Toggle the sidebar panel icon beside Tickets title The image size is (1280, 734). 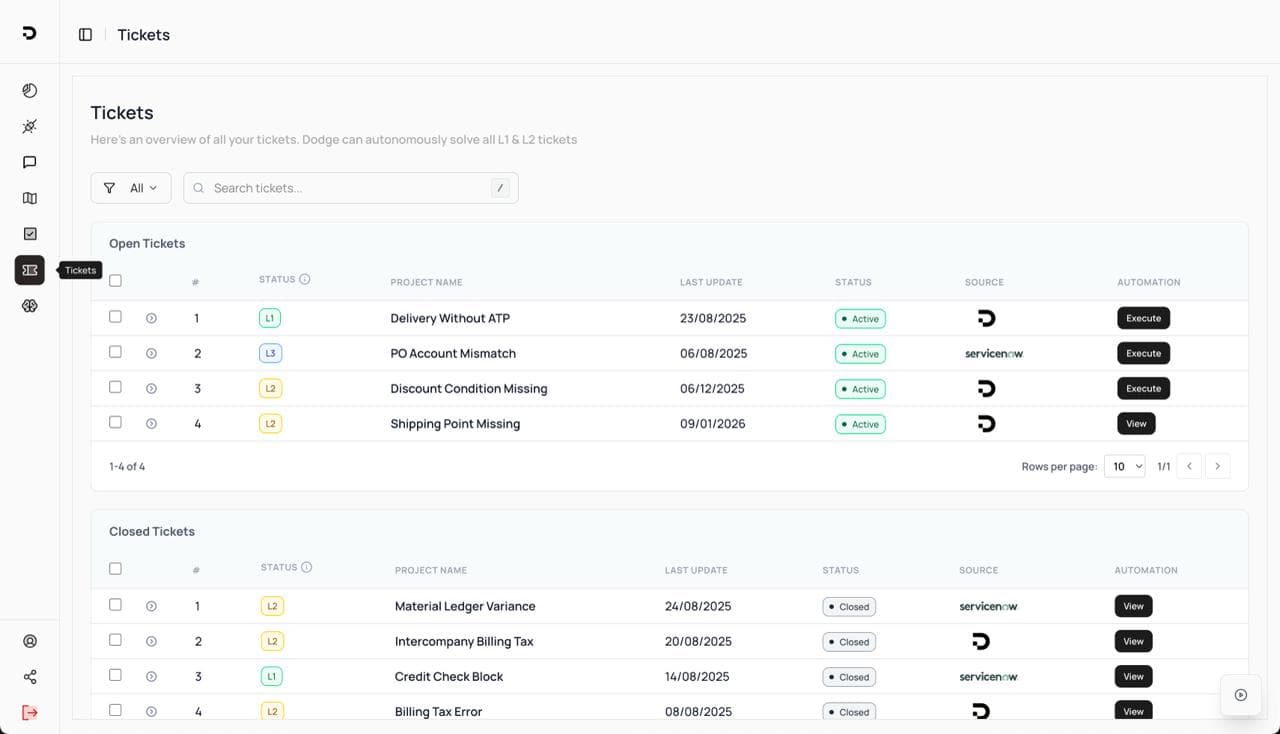coord(85,35)
